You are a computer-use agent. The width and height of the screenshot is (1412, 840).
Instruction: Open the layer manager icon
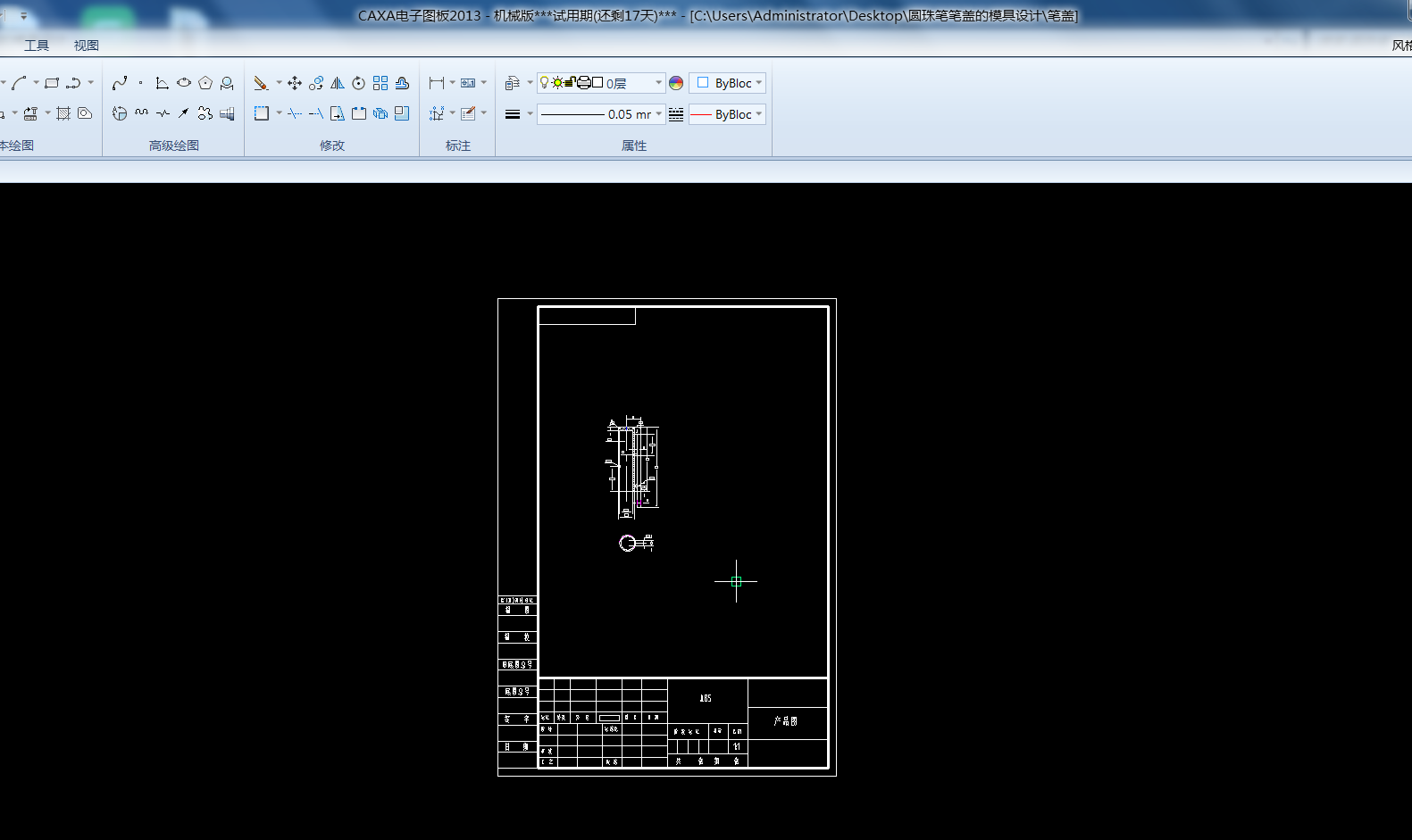coord(512,83)
